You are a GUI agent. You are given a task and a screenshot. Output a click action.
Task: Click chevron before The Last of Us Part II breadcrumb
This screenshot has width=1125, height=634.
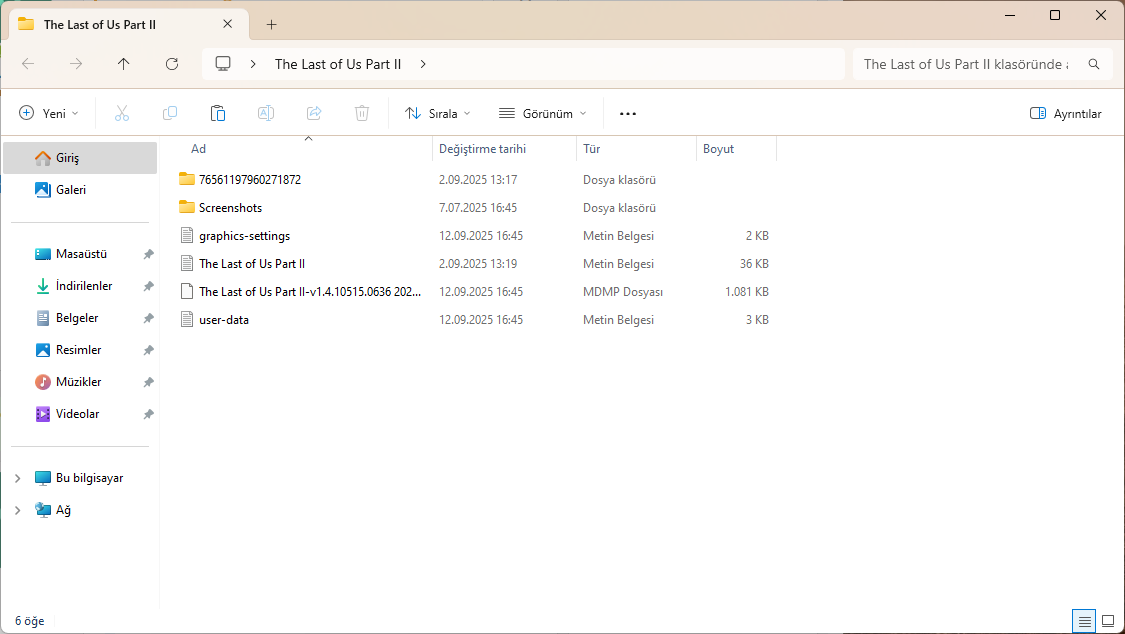tap(253, 64)
